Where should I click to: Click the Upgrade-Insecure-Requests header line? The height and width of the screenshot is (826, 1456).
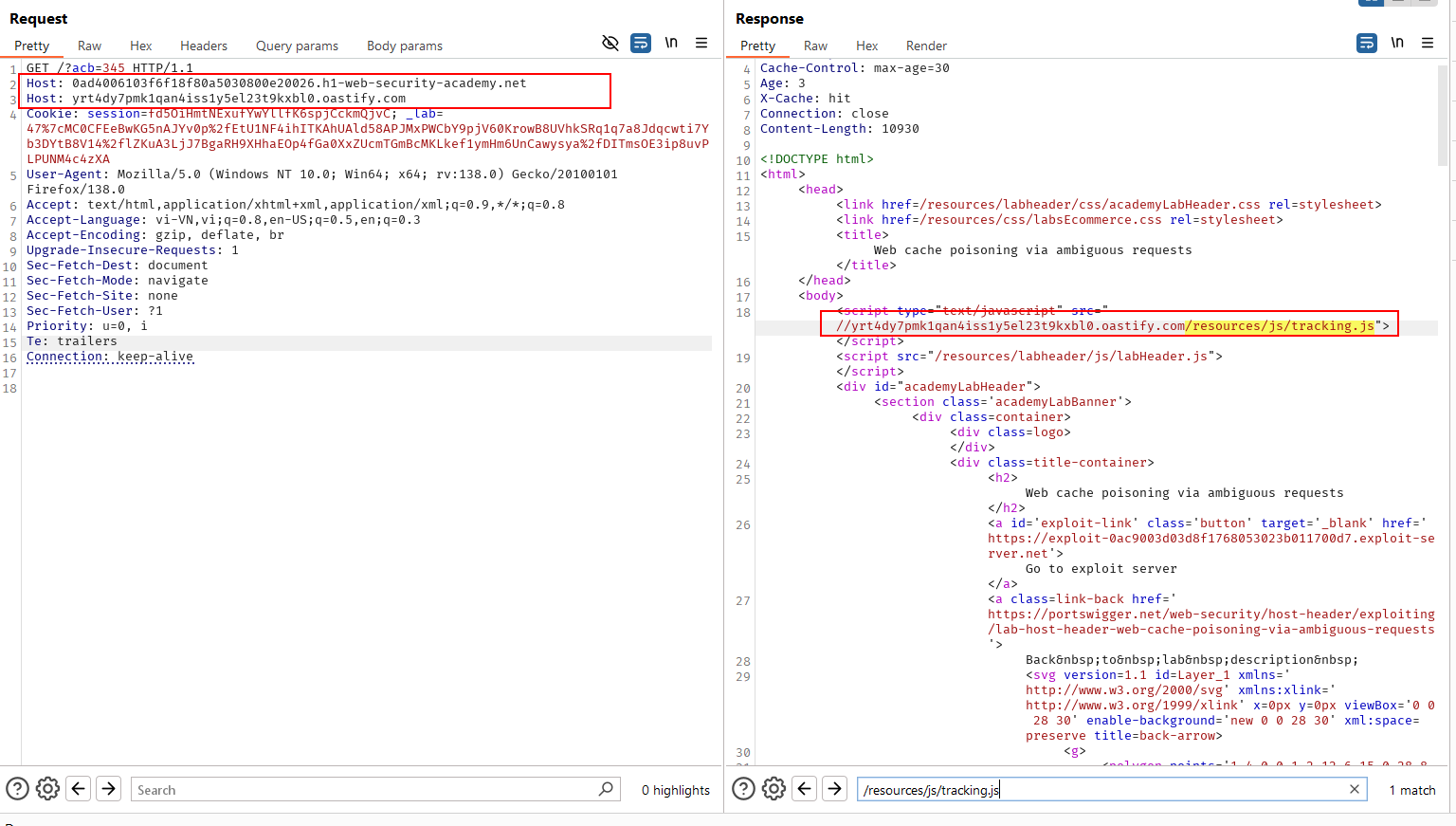coord(133,250)
